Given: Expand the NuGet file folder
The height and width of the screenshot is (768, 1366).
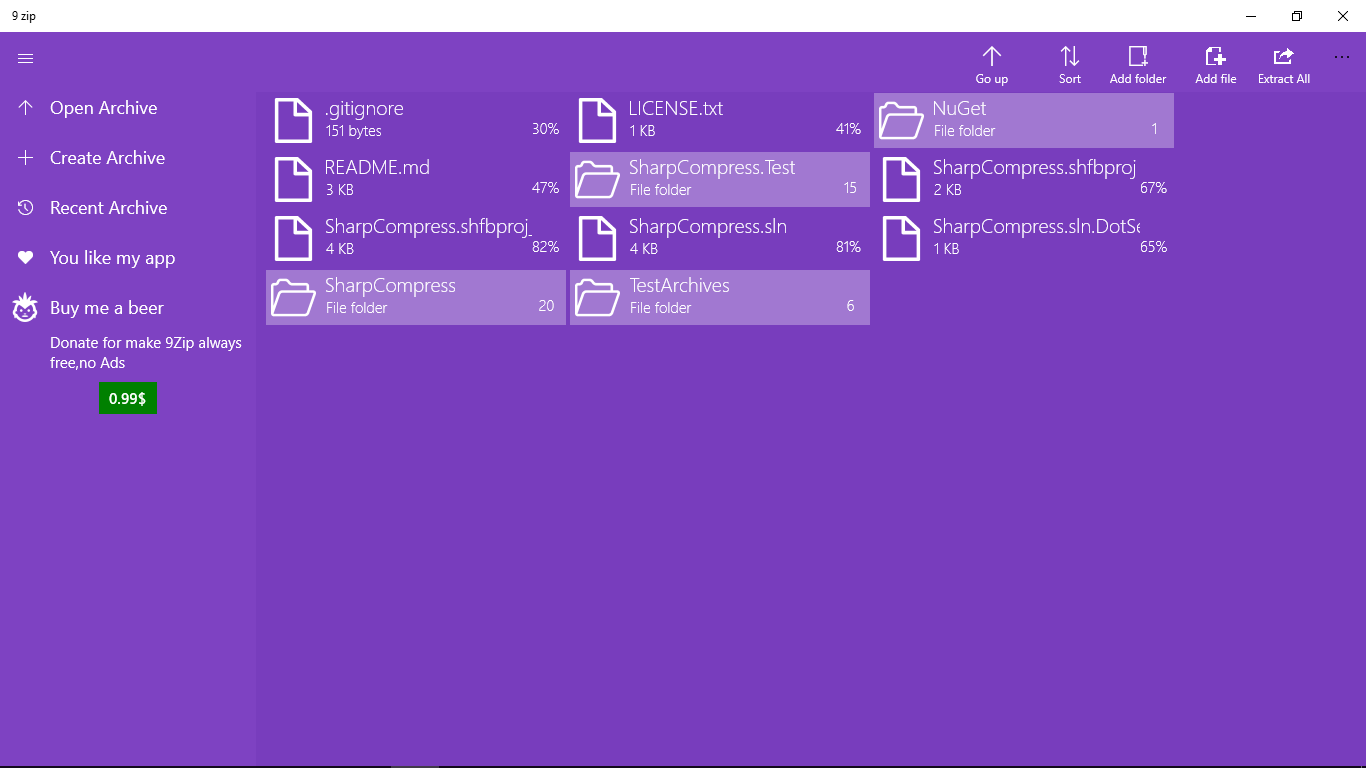Looking at the screenshot, I should coord(1023,119).
